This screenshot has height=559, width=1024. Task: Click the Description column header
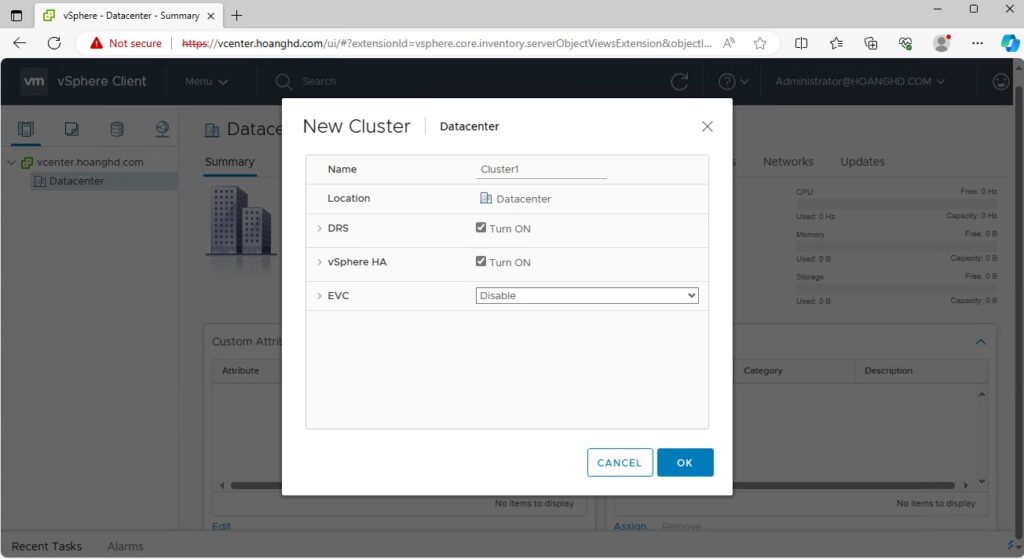coord(888,370)
